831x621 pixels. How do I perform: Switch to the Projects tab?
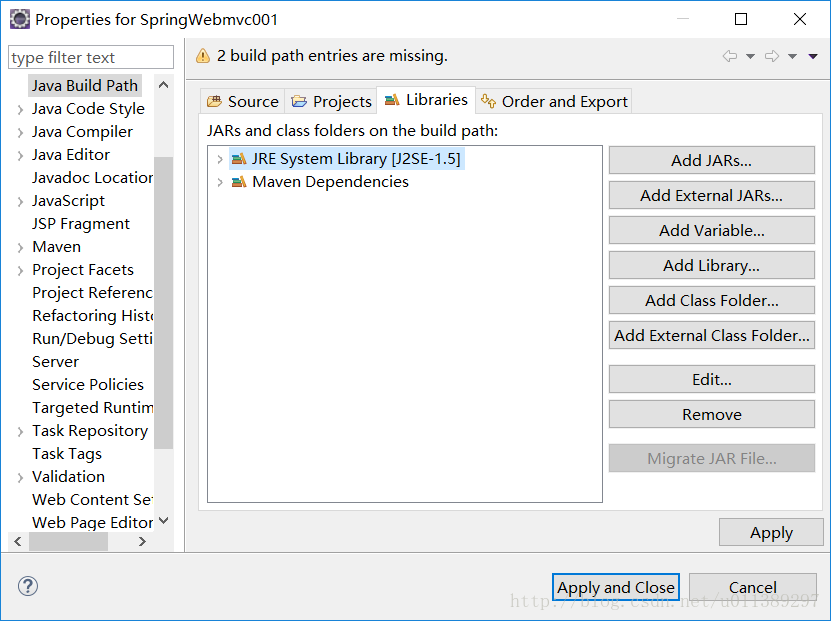pos(331,101)
